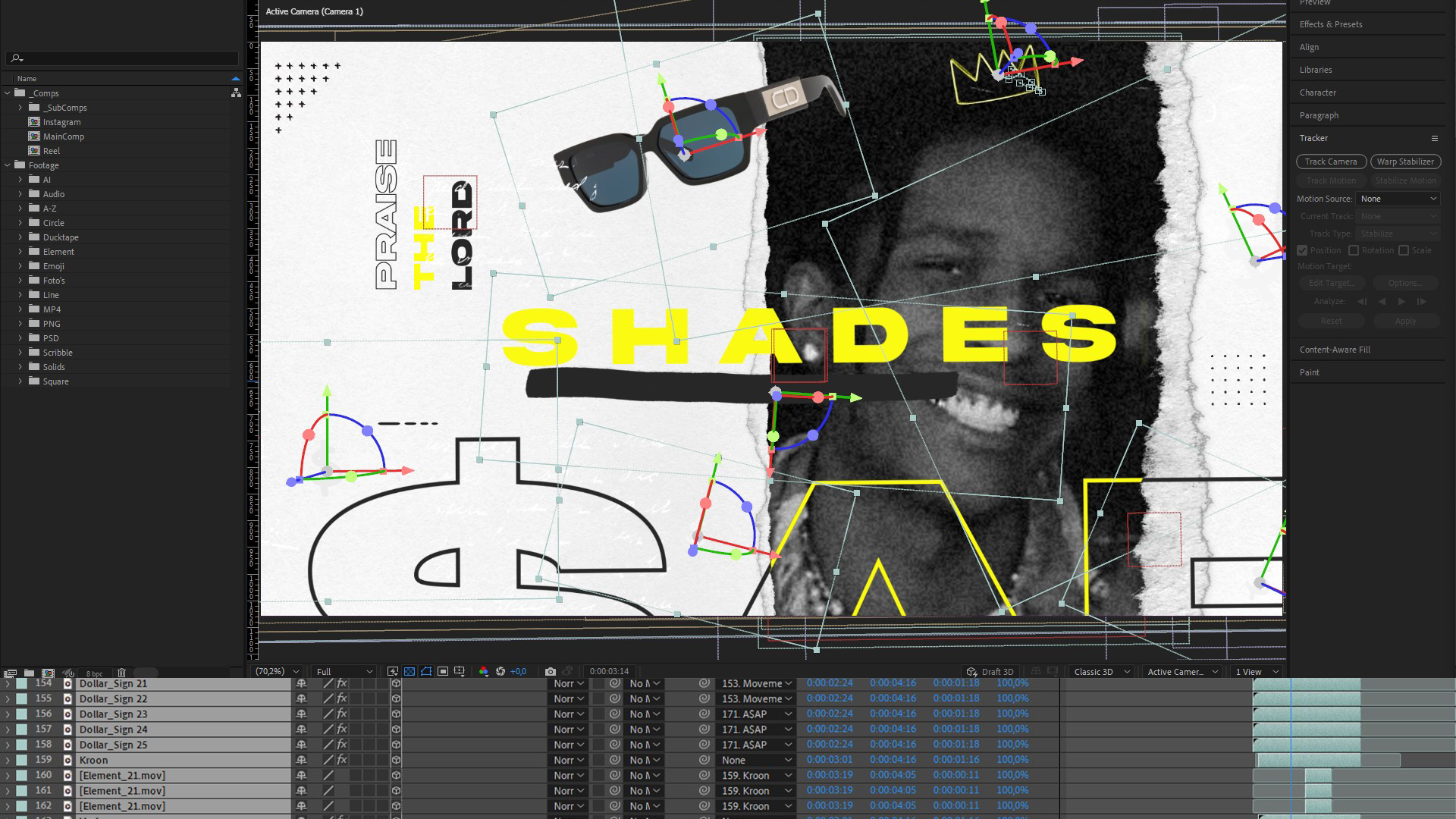Toggle Position checkbox in Tracker
This screenshot has height=819, width=1456.
(x=1302, y=250)
